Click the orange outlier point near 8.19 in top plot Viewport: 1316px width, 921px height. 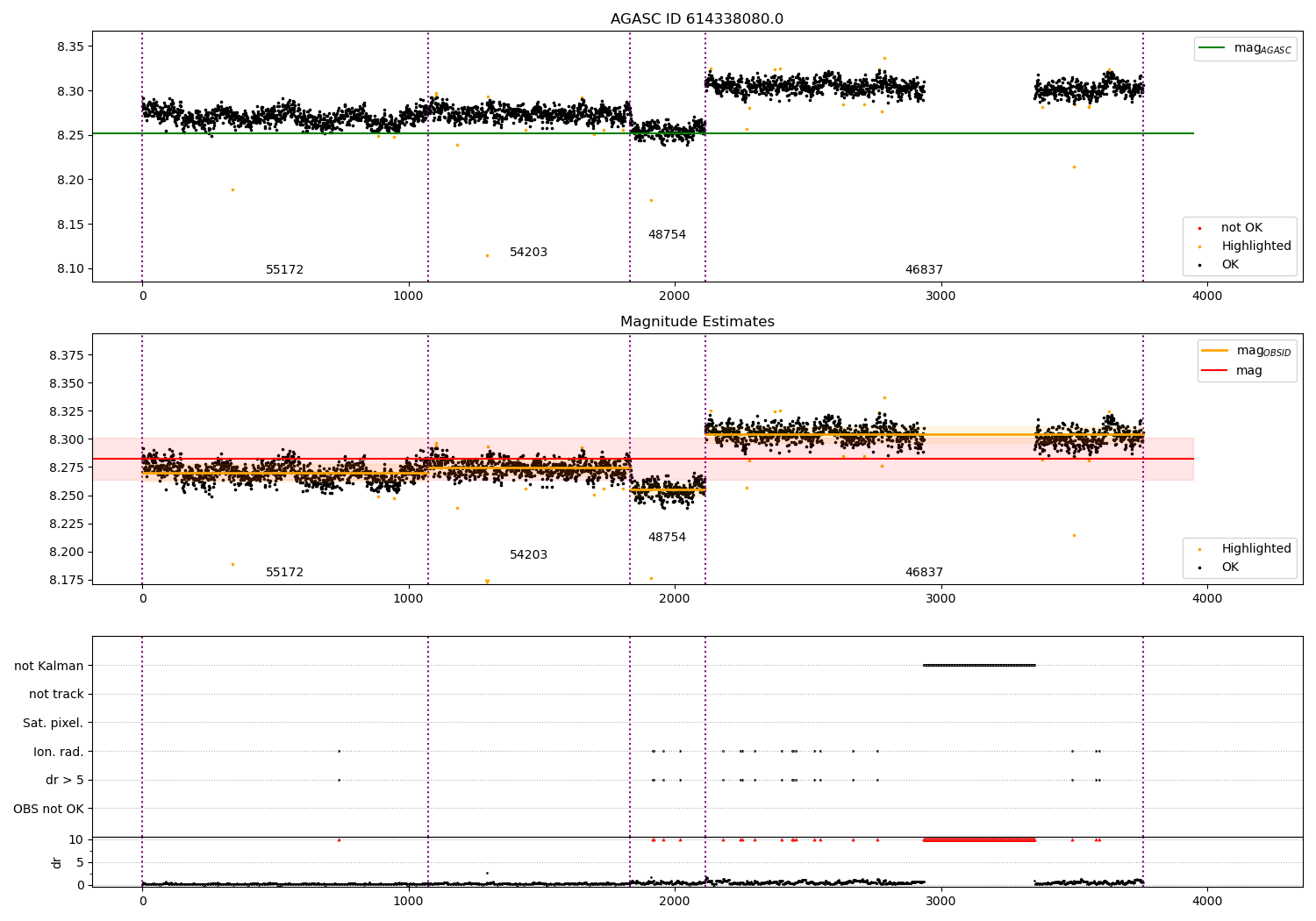point(232,189)
